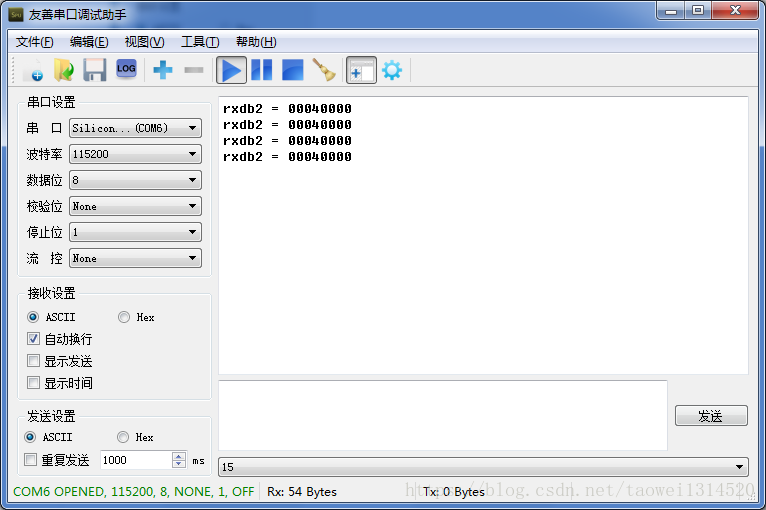Click the first rxdb2 = 00040000 line

click(287, 108)
